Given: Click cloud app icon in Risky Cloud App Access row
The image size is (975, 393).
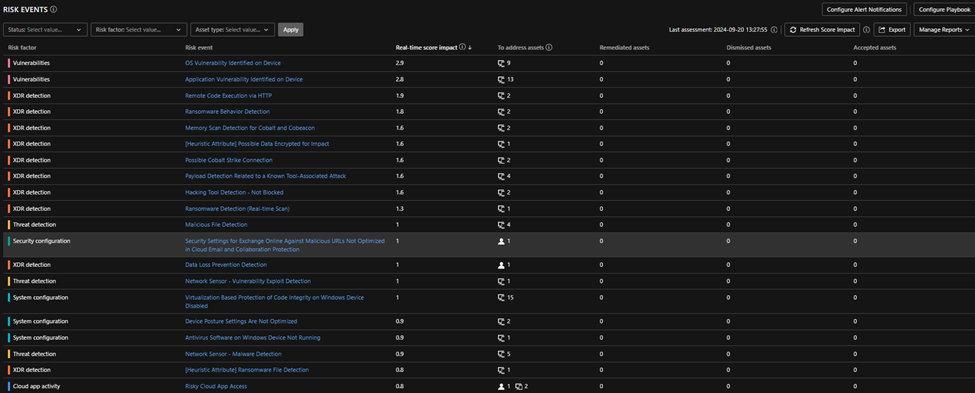Looking at the screenshot, I should pos(519,387).
